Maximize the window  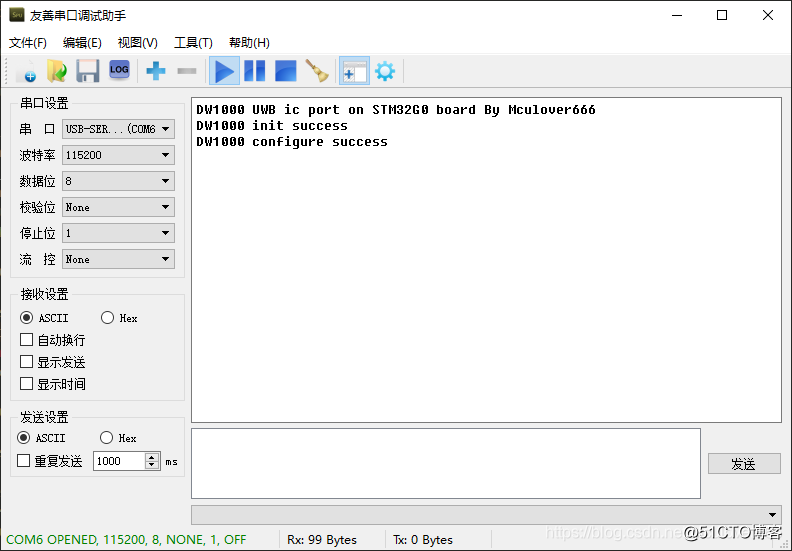click(x=722, y=15)
